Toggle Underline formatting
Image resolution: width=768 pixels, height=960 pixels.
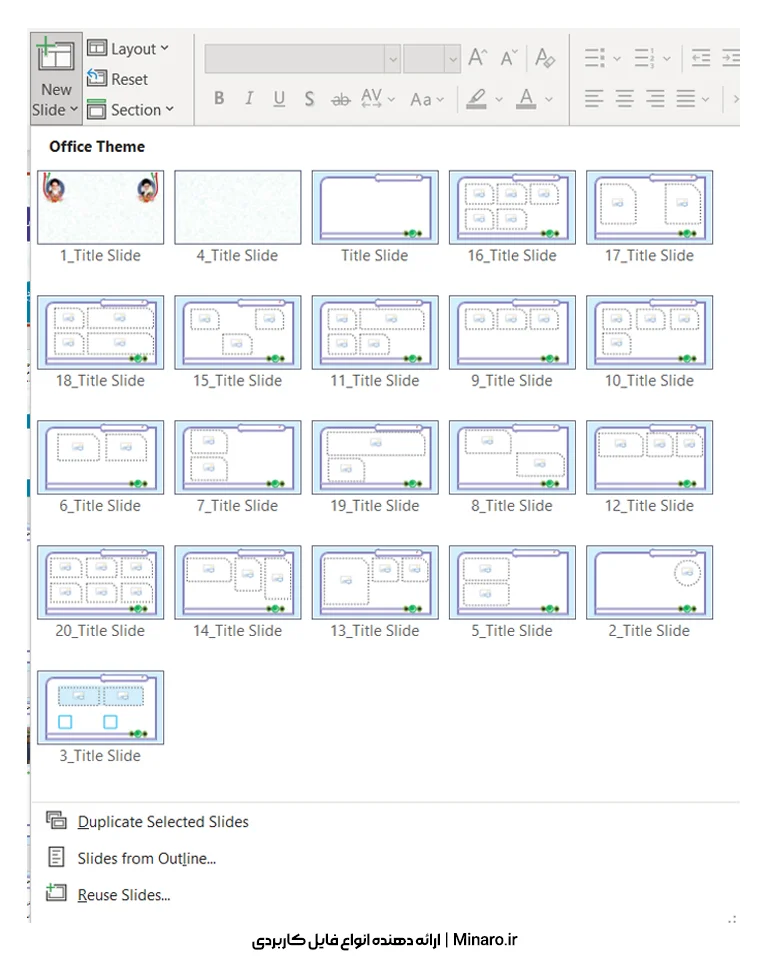click(x=279, y=98)
